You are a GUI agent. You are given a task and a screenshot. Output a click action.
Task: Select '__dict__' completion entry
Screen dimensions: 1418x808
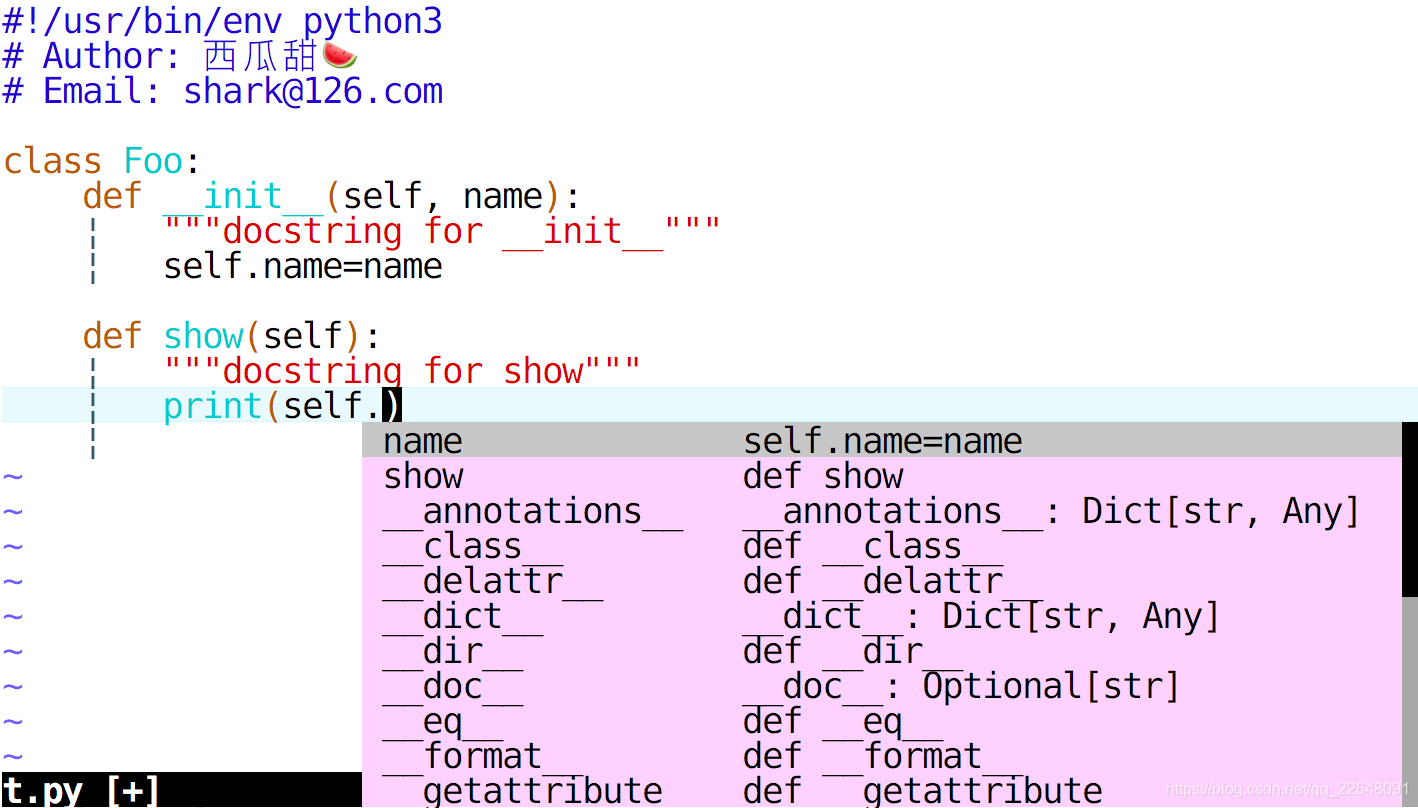click(882, 615)
